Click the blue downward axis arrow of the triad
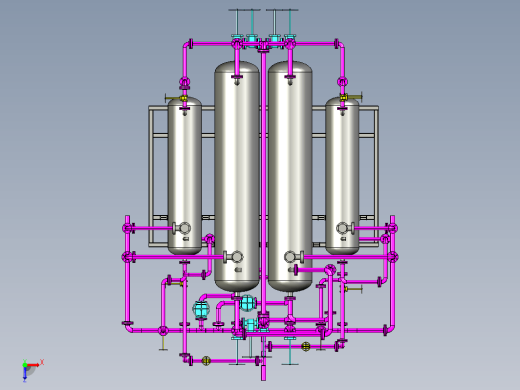This screenshot has height=390, width=520. pos(25,374)
